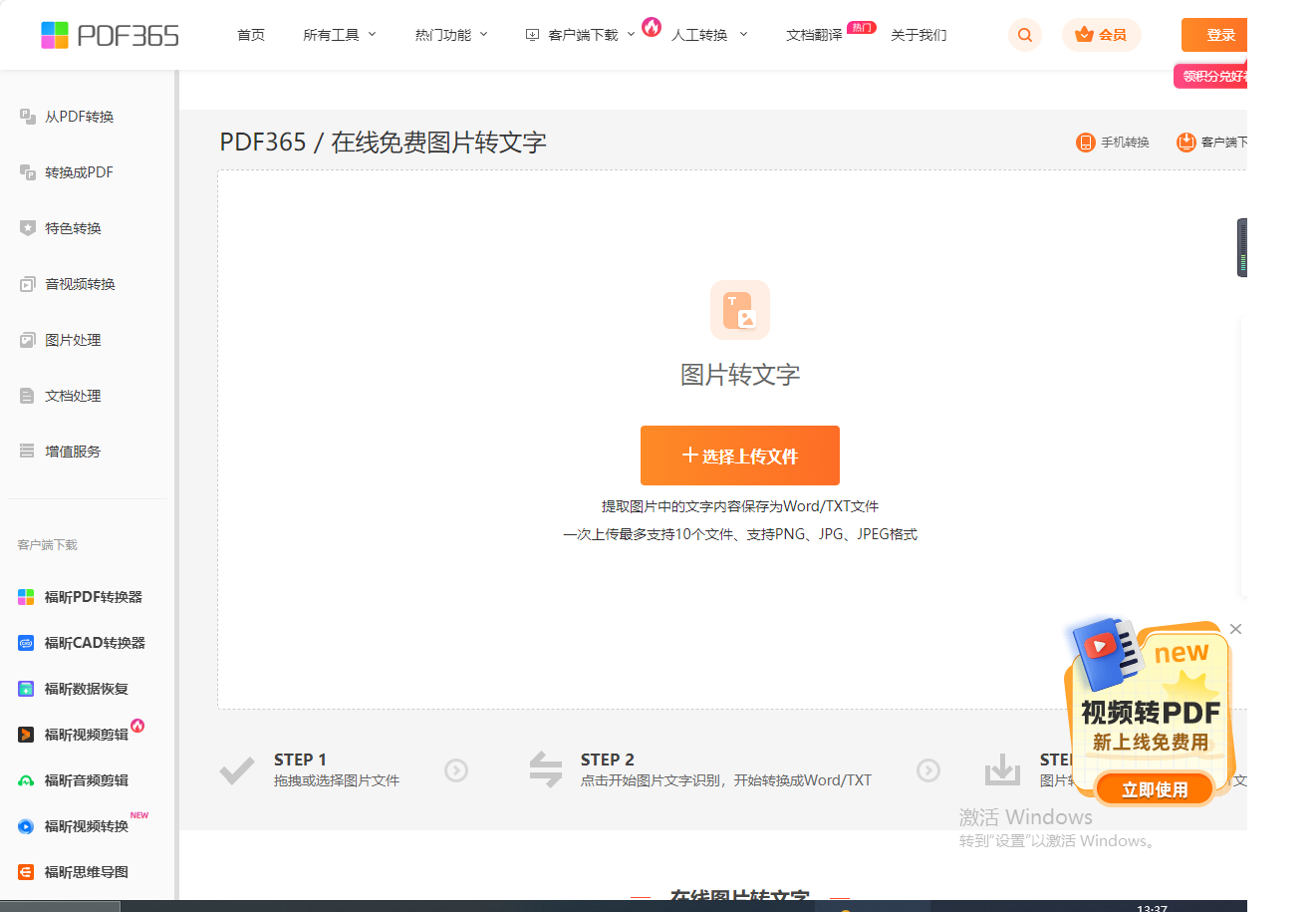Click the 手机转换 phone icon

click(1086, 143)
